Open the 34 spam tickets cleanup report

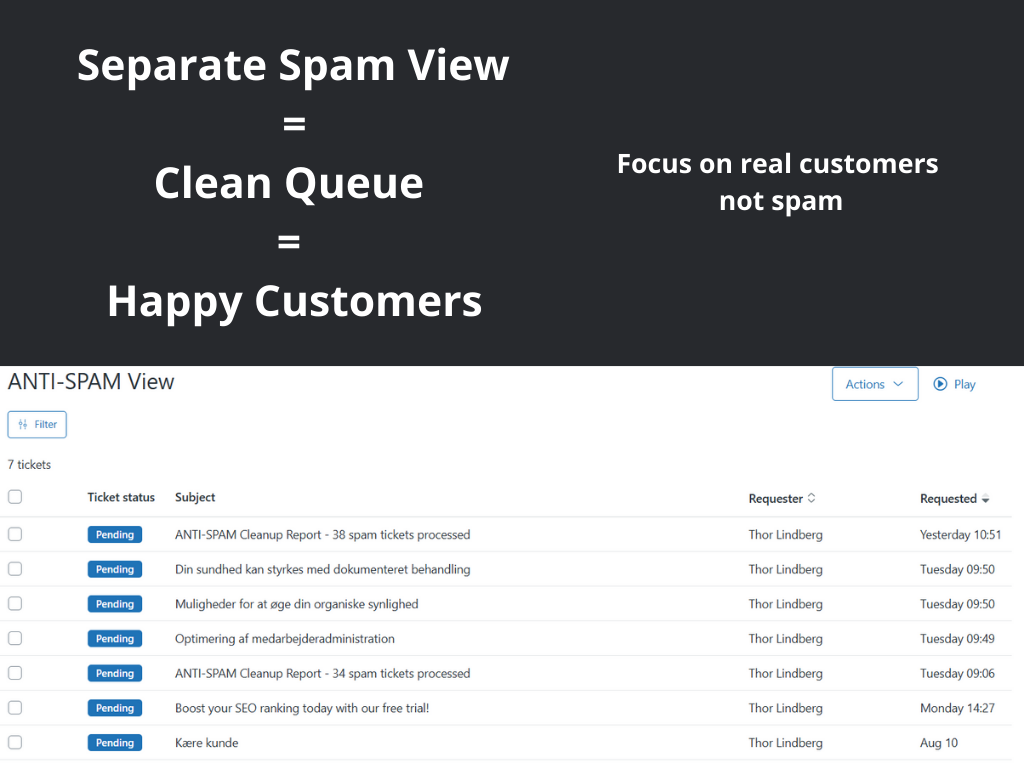[322, 673]
